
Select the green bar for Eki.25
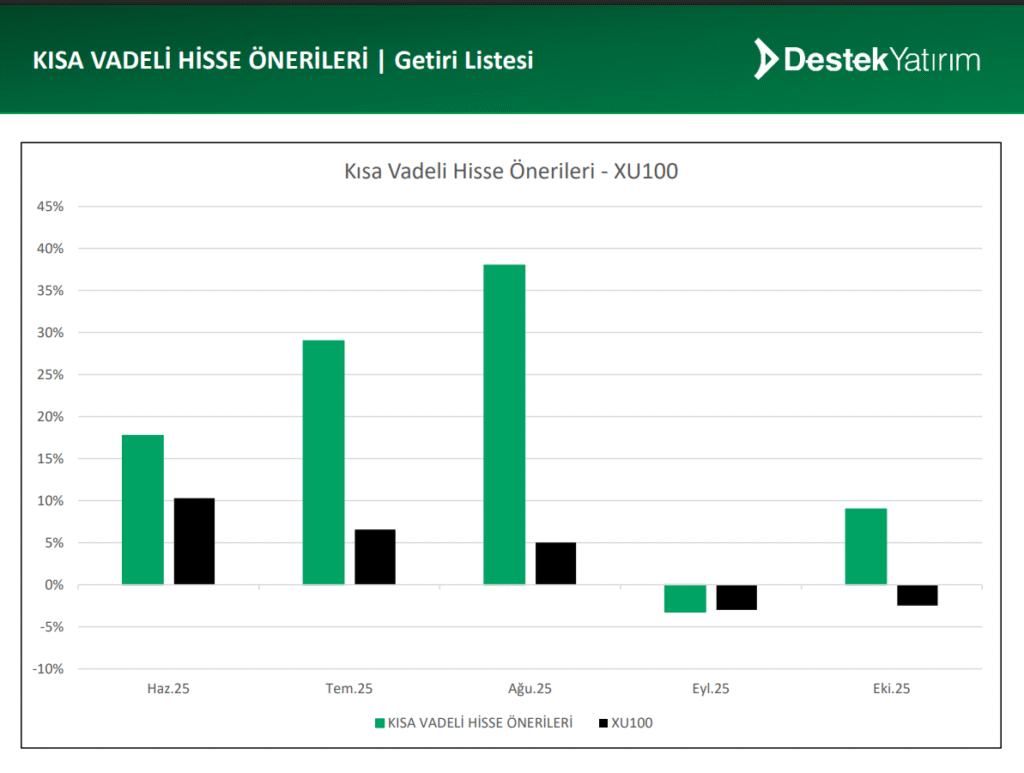[866, 546]
